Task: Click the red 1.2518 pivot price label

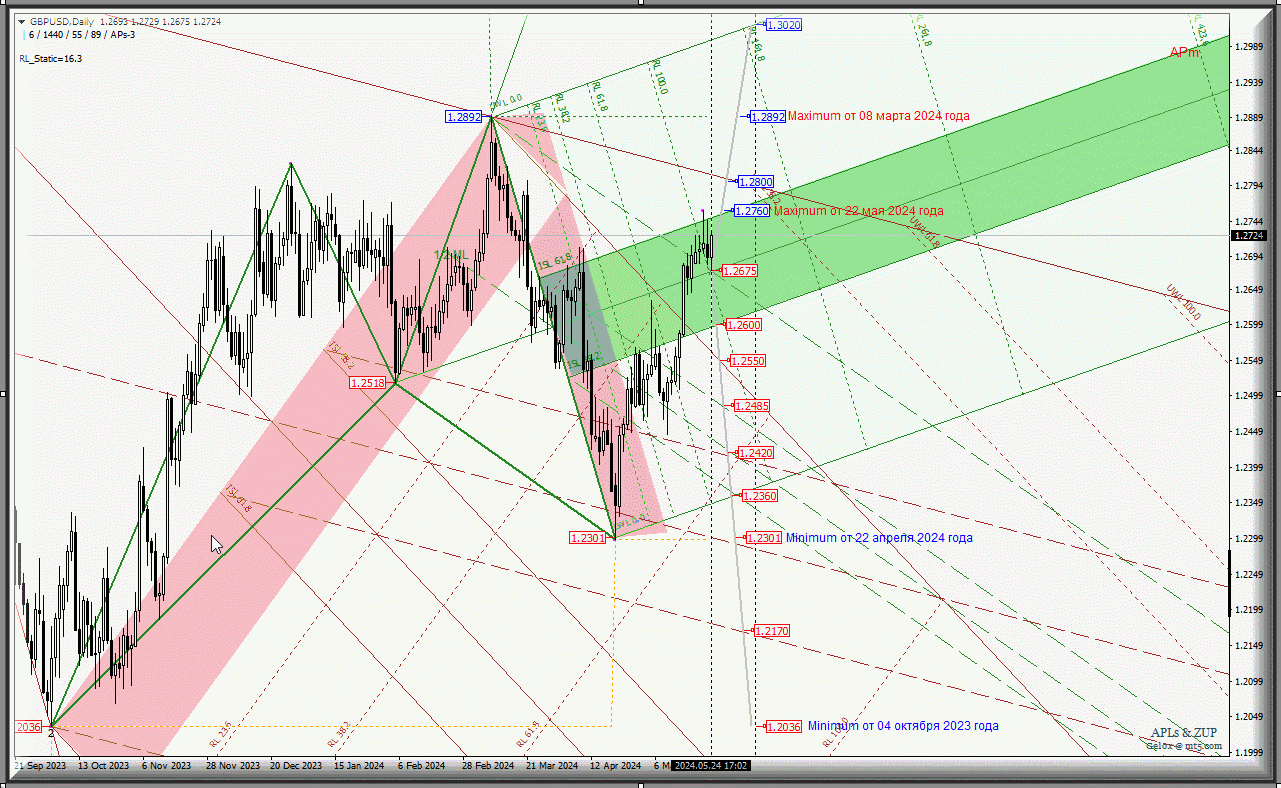Action: (367, 383)
